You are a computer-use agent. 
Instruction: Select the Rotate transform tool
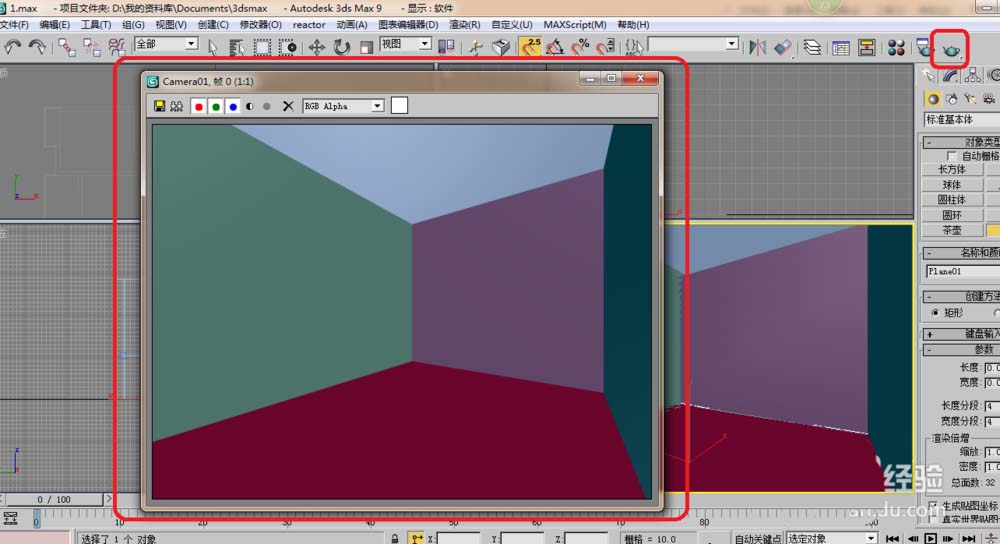341,46
